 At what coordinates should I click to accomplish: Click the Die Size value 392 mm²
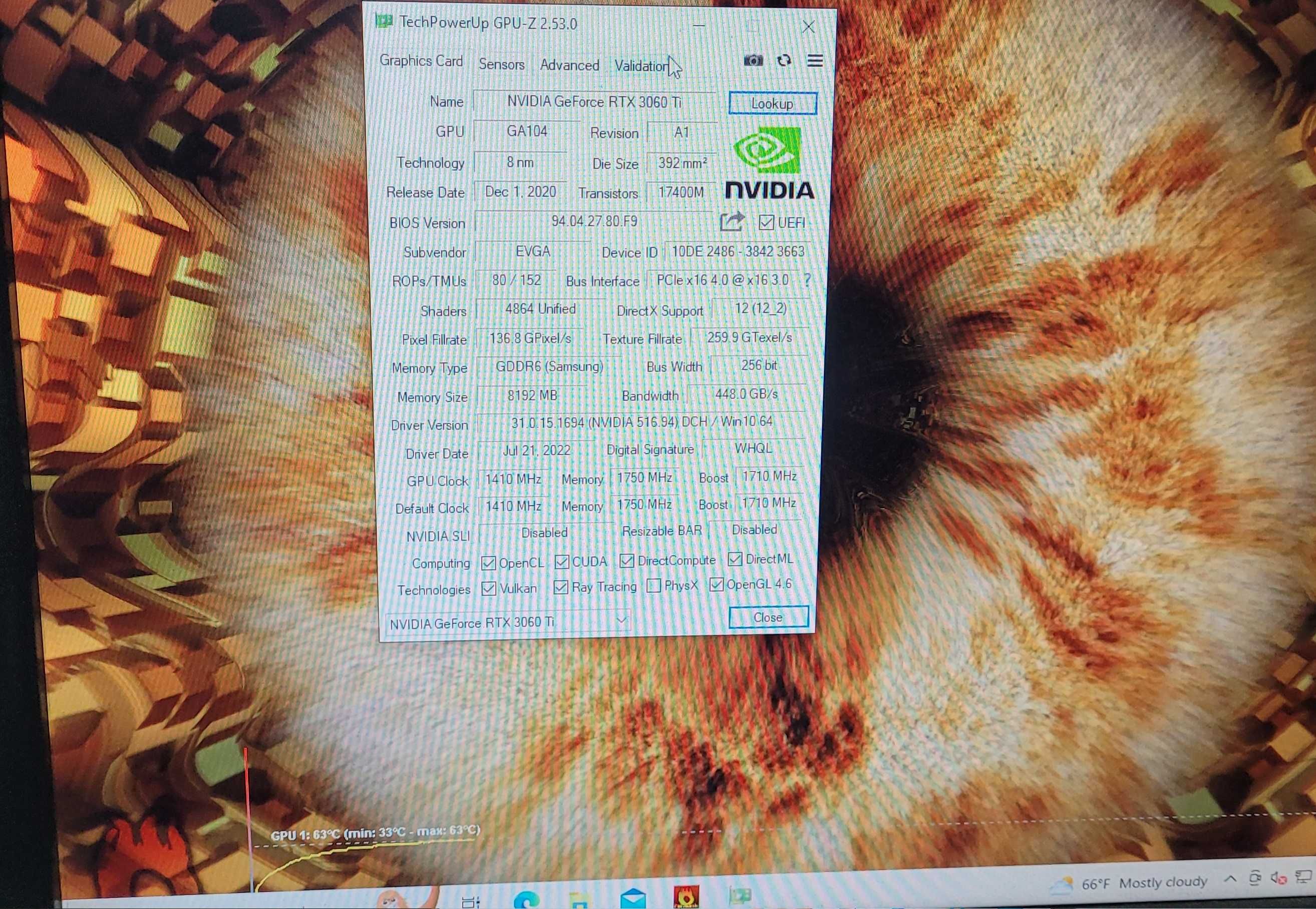[x=683, y=163]
